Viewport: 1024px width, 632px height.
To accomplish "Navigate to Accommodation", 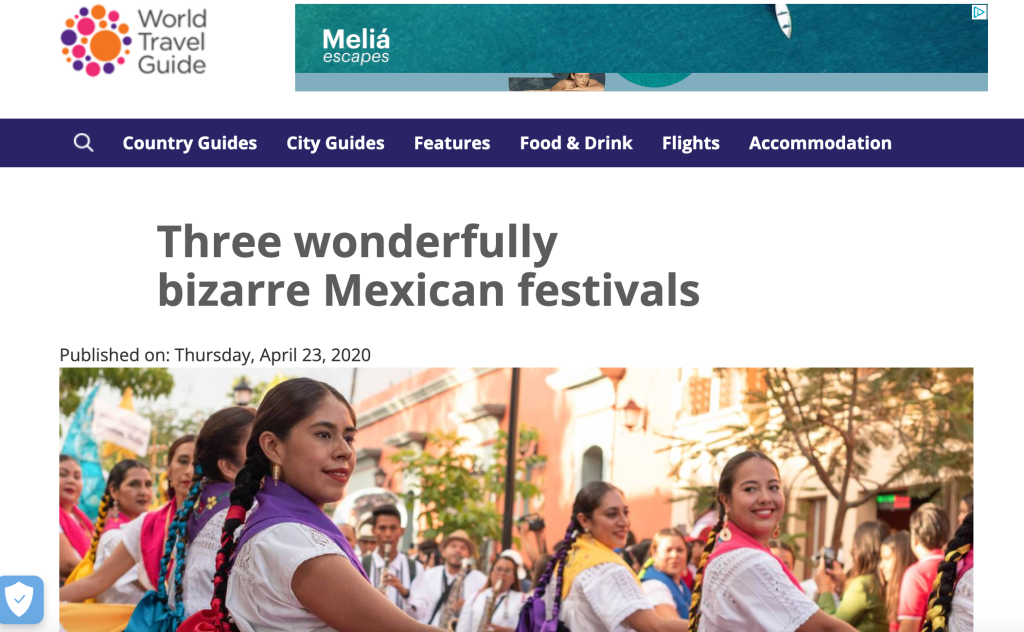I will 820,143.
